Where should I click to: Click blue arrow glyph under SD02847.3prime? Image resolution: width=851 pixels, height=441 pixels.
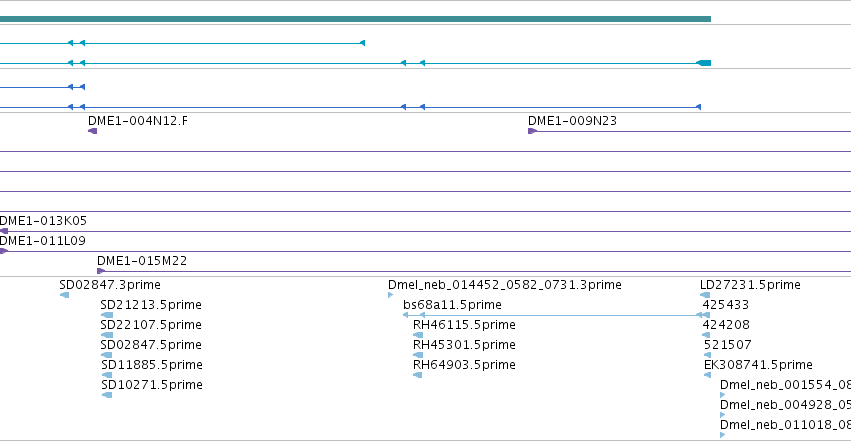click(65, 295)
